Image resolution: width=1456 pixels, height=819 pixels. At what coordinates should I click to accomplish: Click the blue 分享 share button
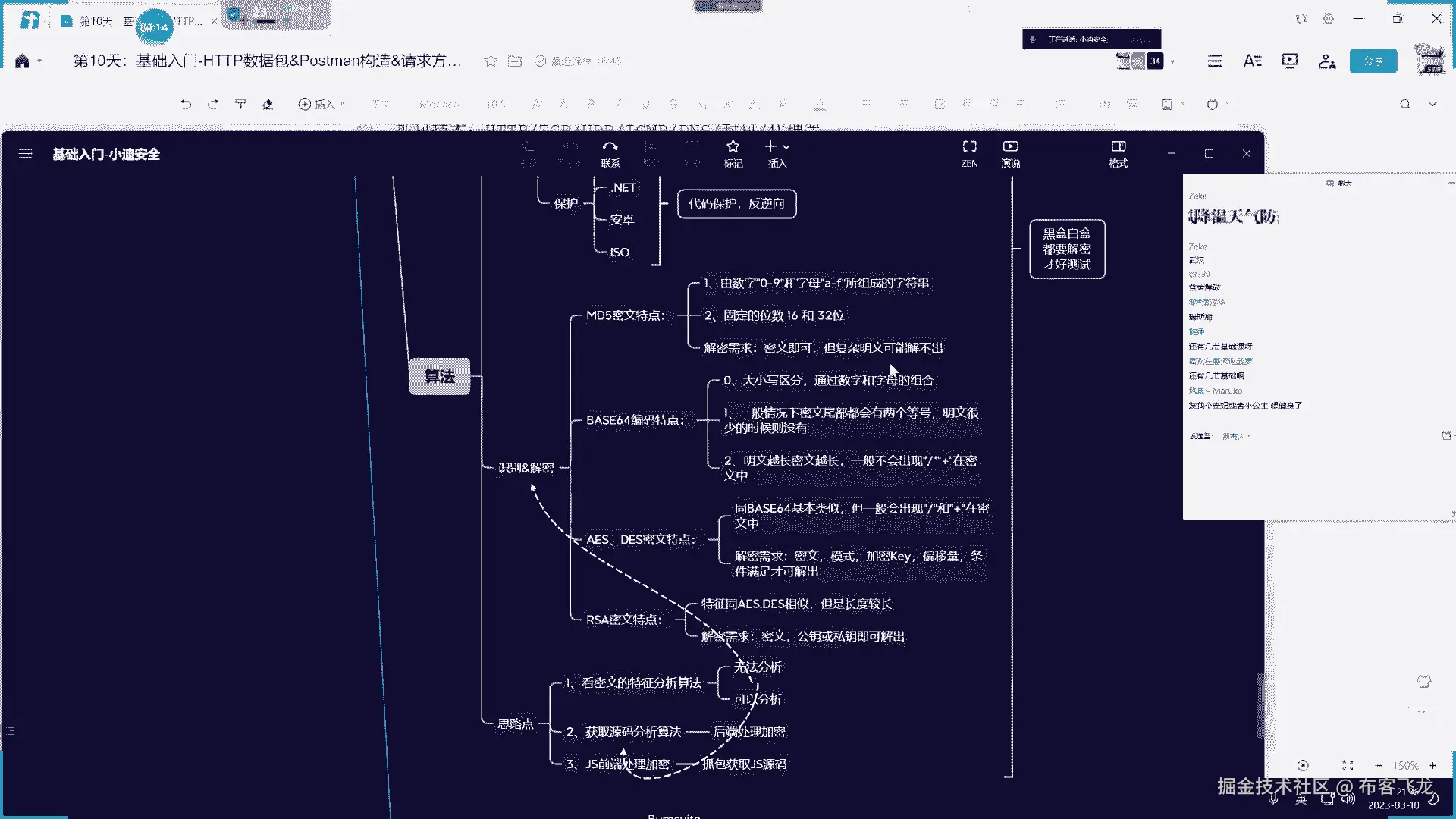point(1373,61)
